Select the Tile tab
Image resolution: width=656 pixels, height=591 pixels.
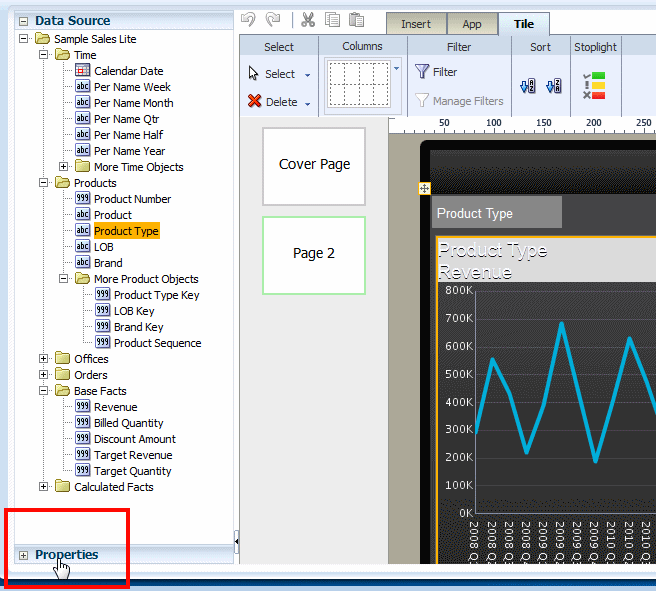tap(524, 24)
